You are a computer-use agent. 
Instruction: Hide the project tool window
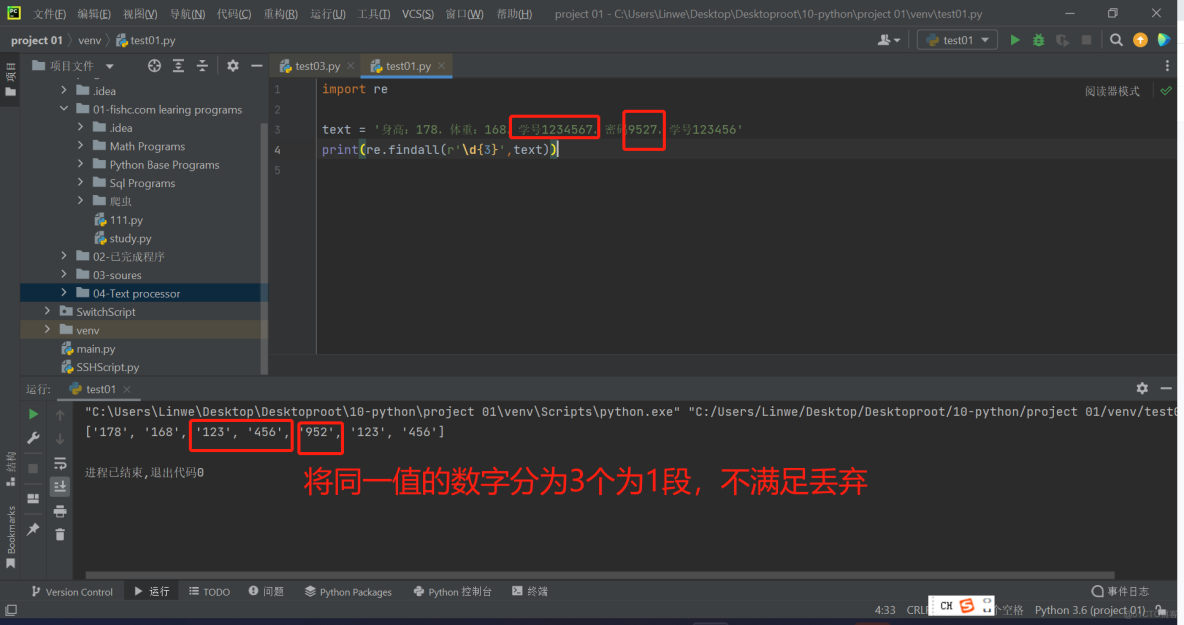pos(257,66)
